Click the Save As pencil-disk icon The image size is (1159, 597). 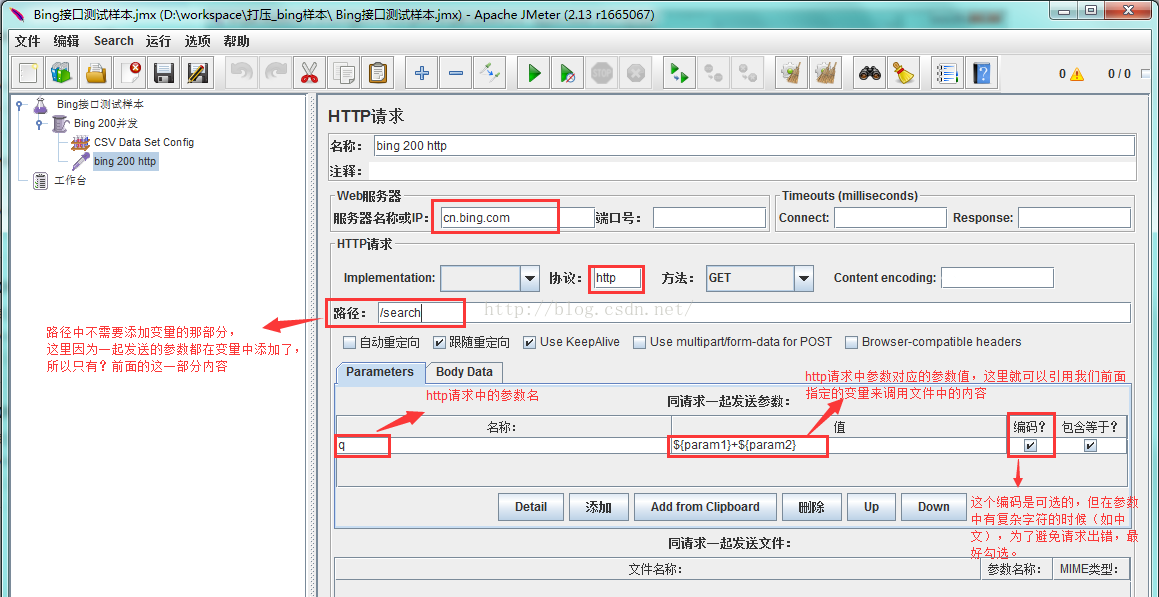click(197, 72)
